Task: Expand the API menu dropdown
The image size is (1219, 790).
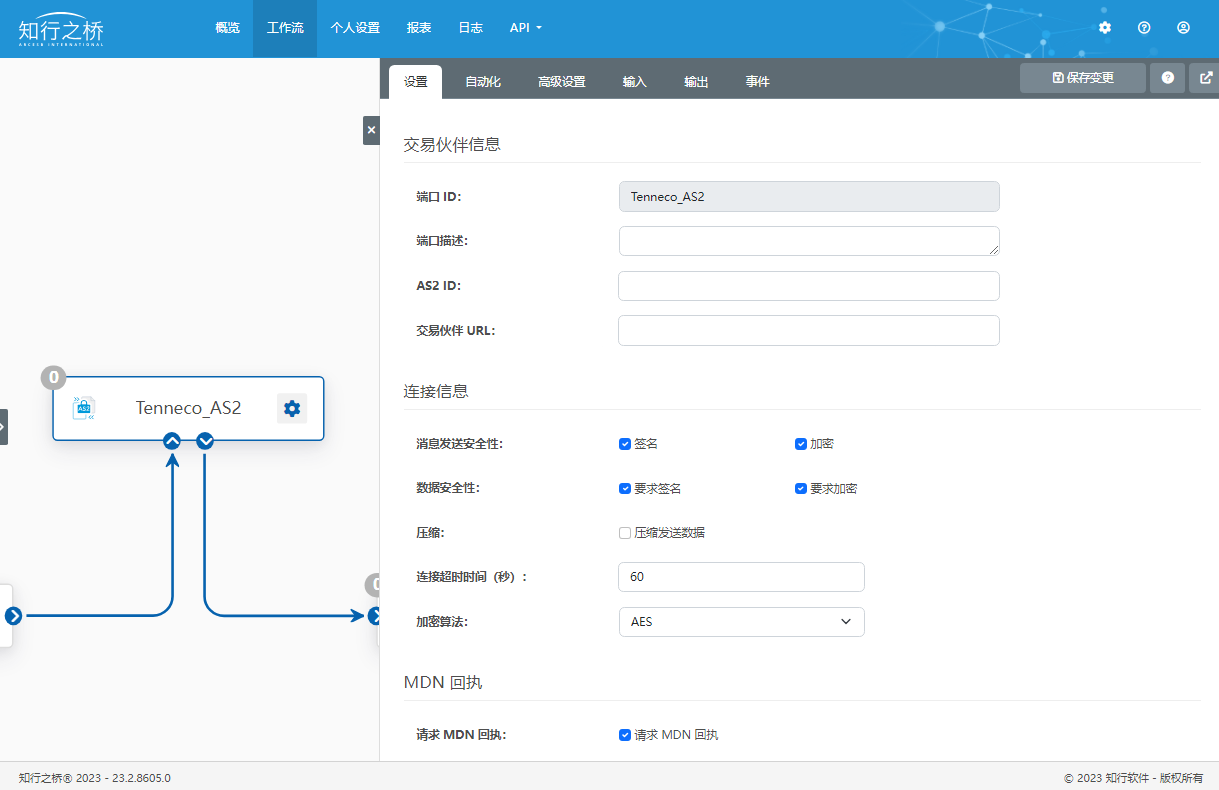Action: [x=525, y=28]
